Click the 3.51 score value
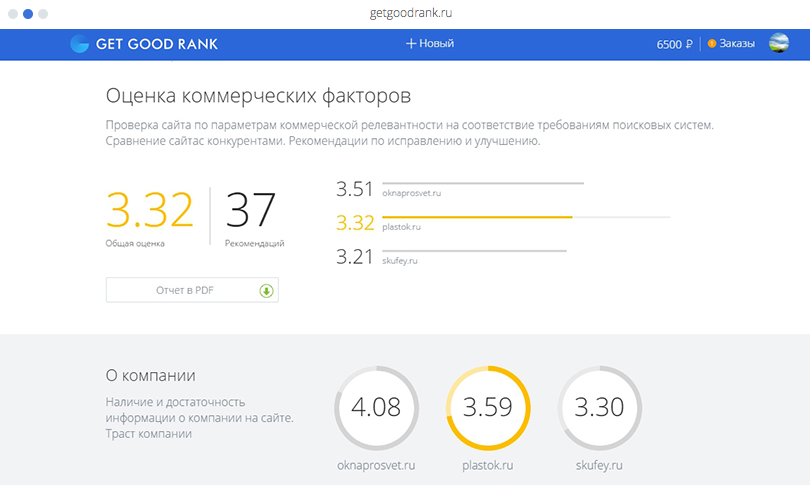 (354, 189)
